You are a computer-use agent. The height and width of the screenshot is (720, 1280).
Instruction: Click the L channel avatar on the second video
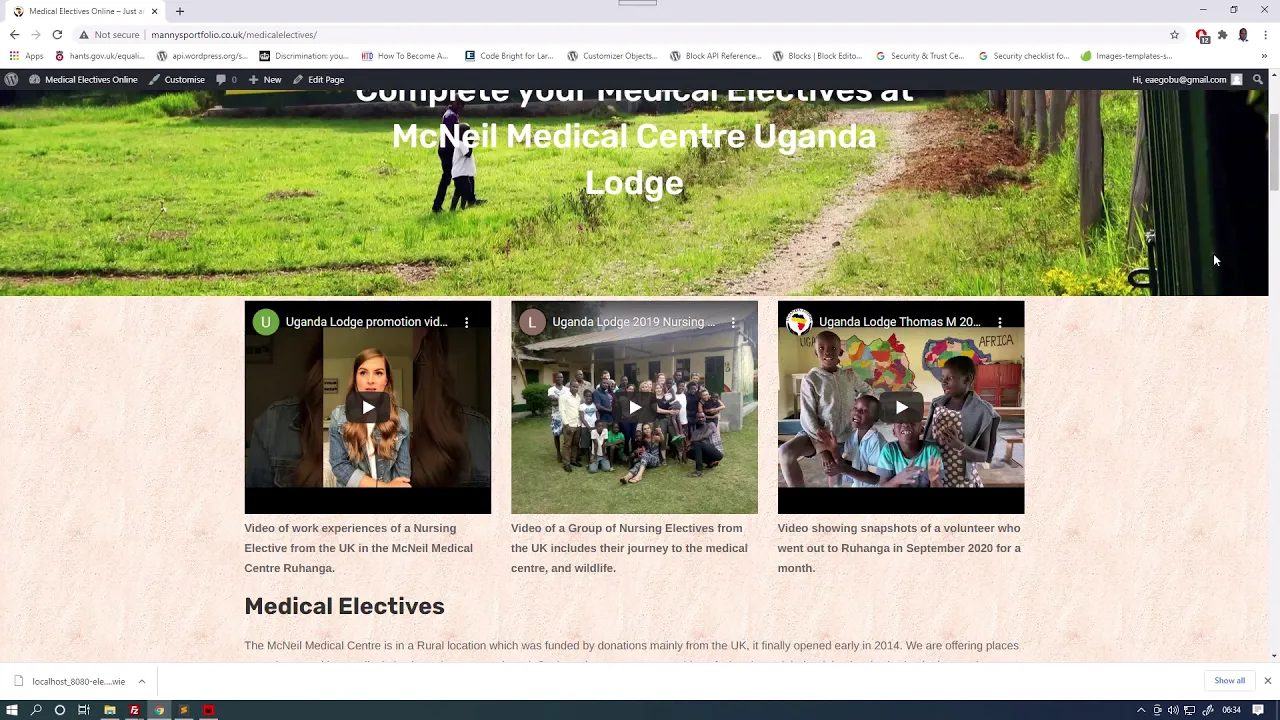point(532,322)
